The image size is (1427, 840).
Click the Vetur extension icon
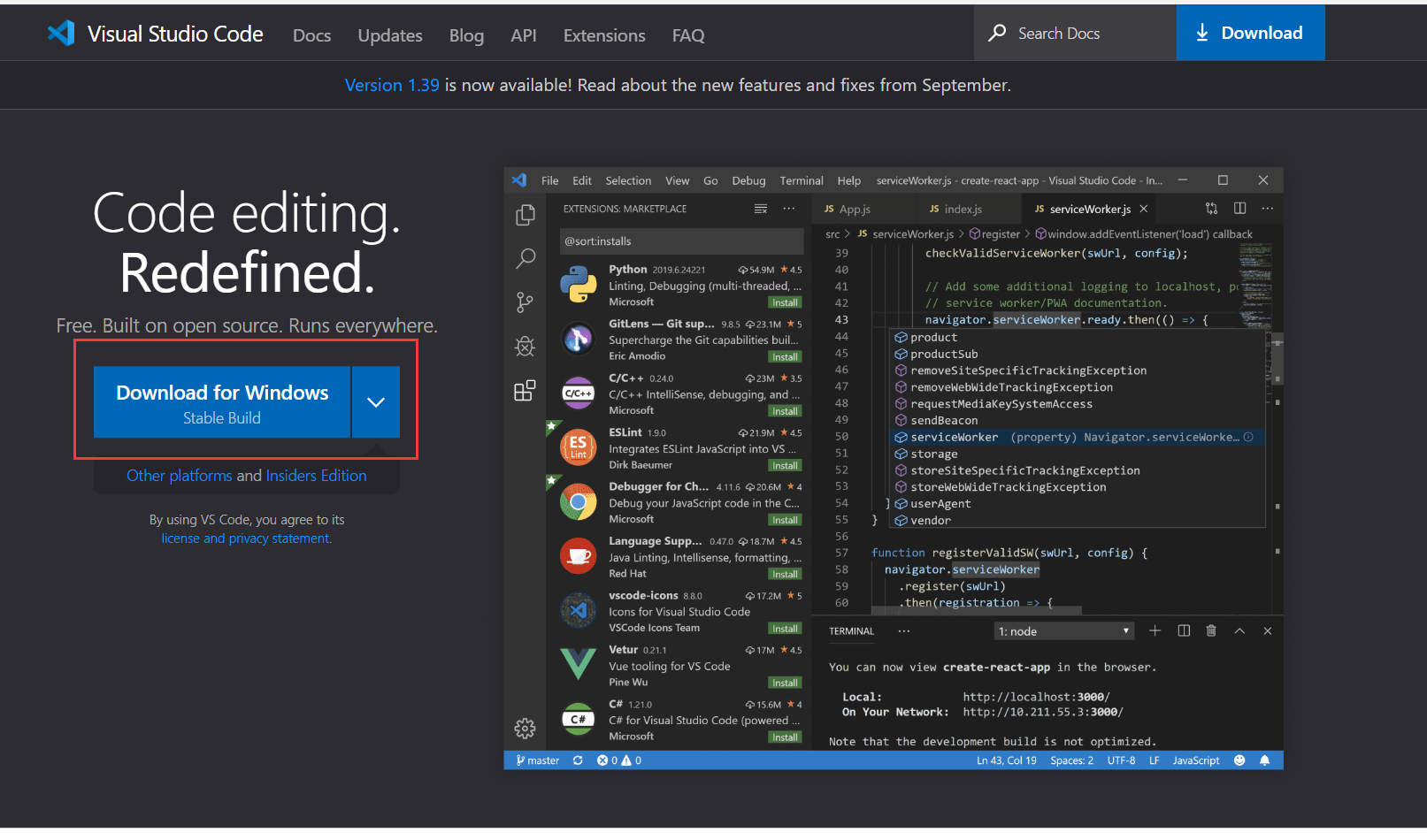(579, 663)
